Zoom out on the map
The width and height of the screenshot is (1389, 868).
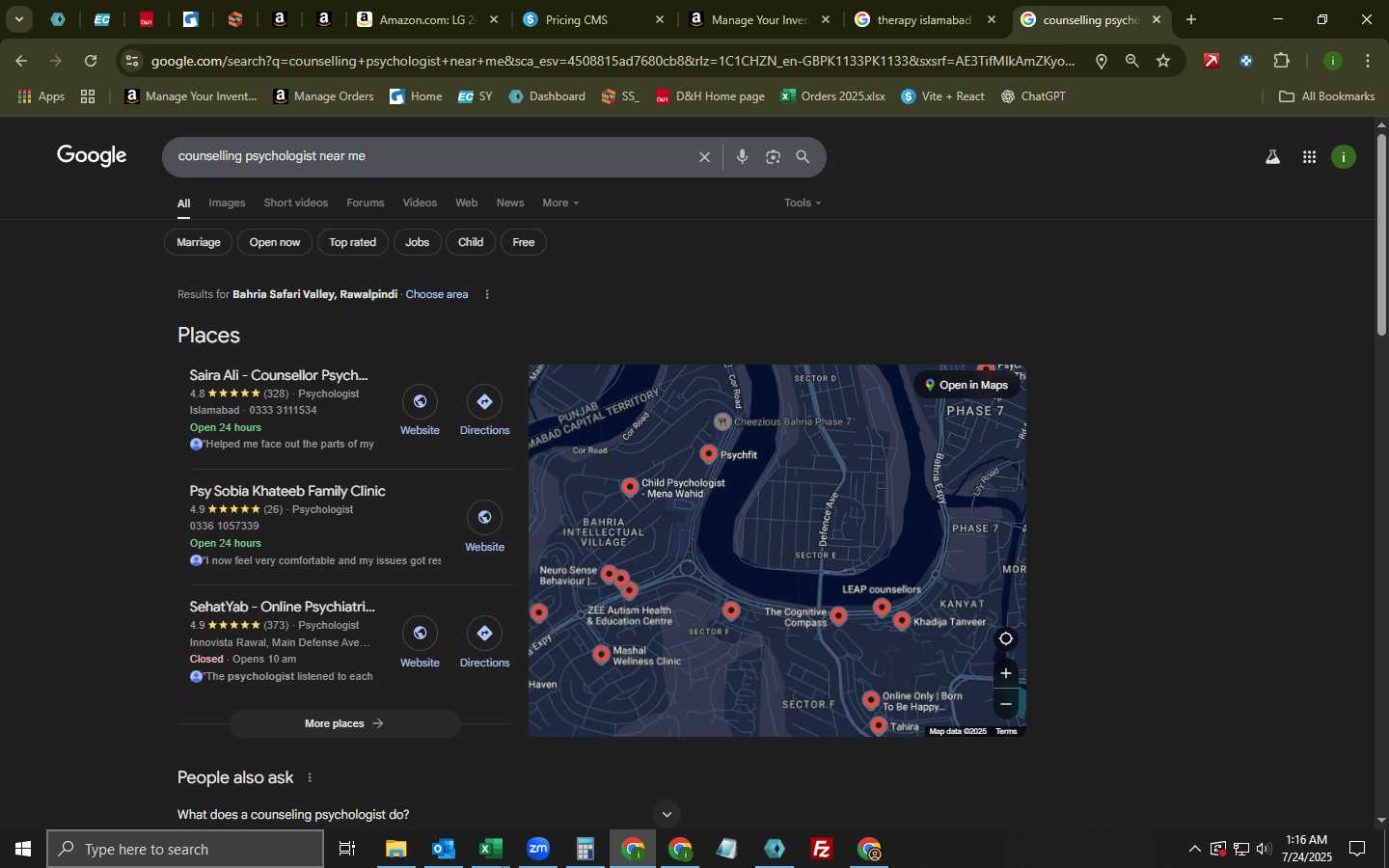1005,704
